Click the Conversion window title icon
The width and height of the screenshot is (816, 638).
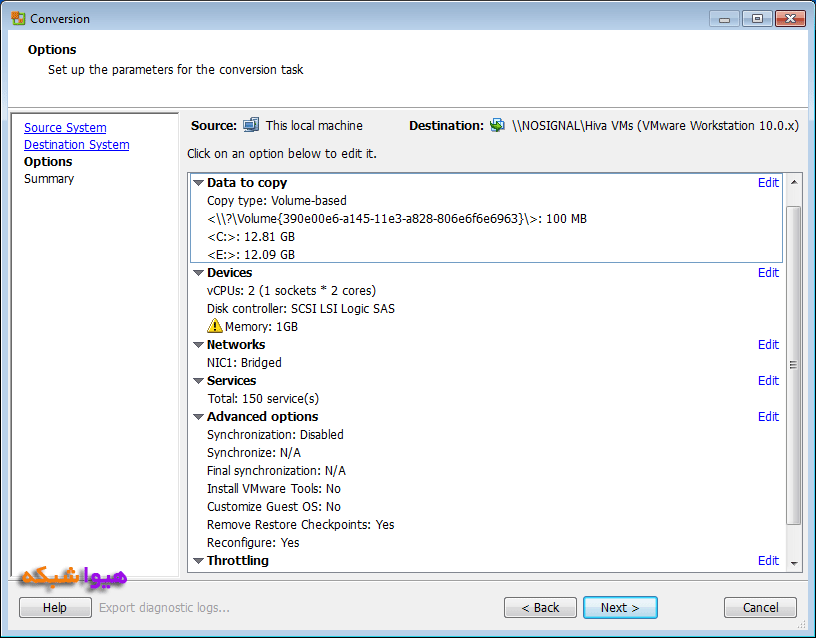click(18, 19)
